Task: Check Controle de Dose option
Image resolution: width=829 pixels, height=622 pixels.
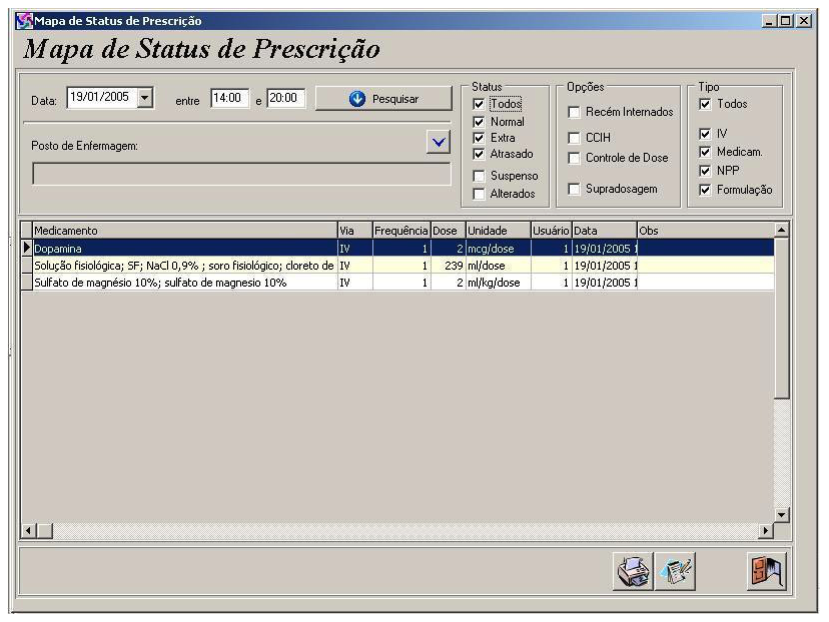Action: (574, 158)
